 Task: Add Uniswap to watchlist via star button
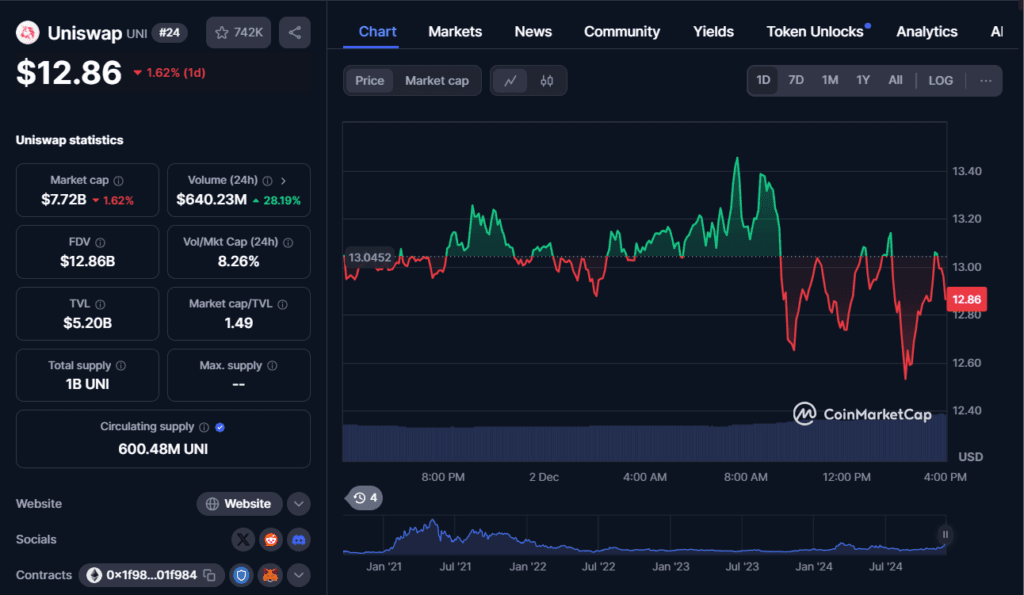click(x=238, y=33)
